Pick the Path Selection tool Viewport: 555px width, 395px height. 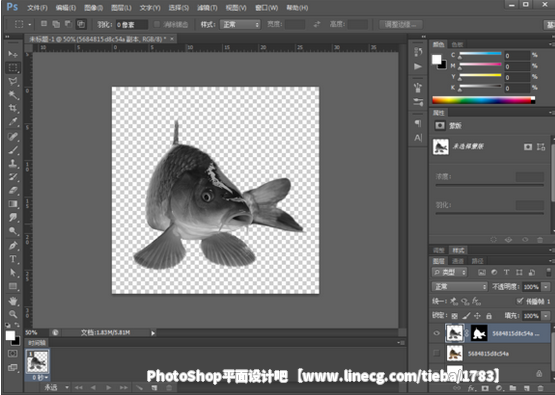pos(13,273)
